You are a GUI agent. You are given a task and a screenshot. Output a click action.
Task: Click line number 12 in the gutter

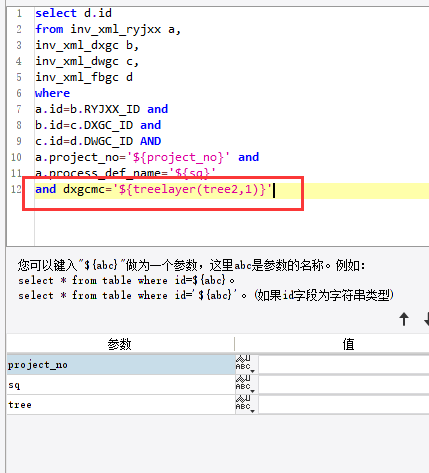pyautogui.click(x=16, y=189)
